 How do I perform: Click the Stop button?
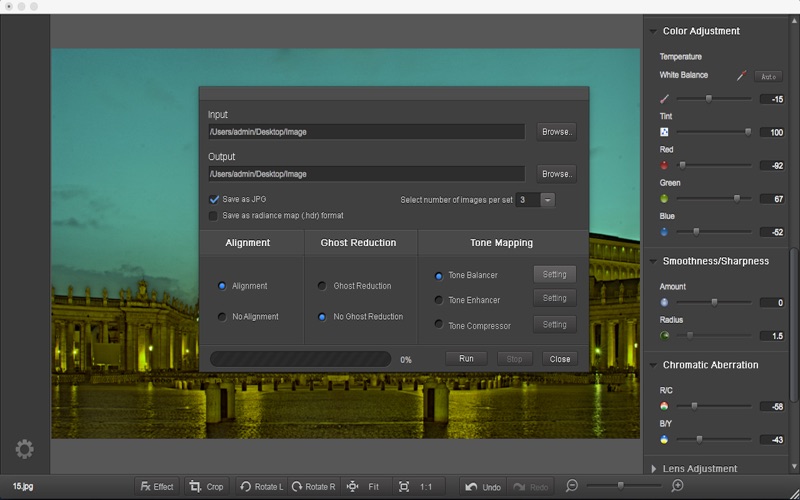tap(514, 359)
